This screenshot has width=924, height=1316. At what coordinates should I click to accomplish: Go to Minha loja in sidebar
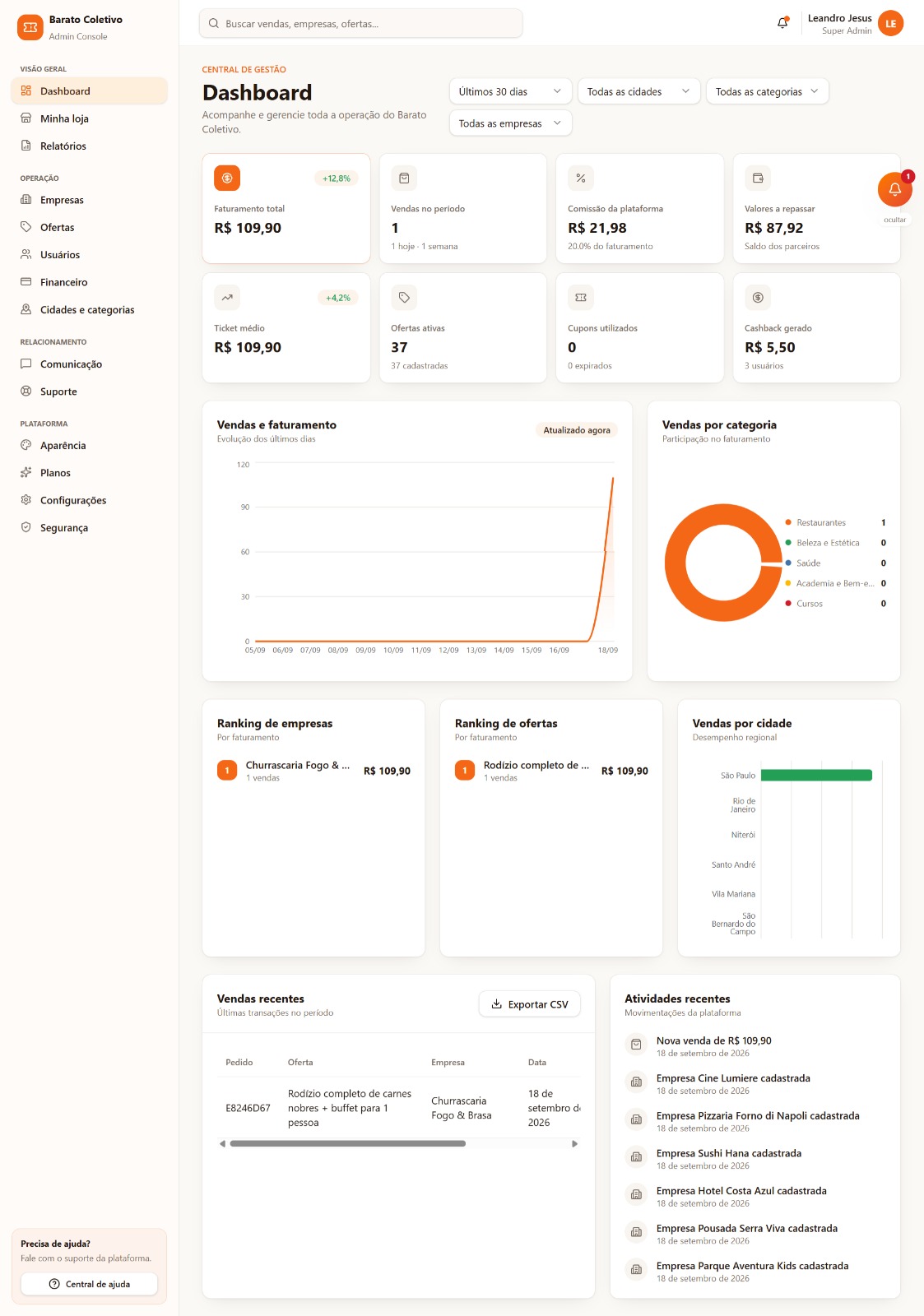[x=89, y=118]
